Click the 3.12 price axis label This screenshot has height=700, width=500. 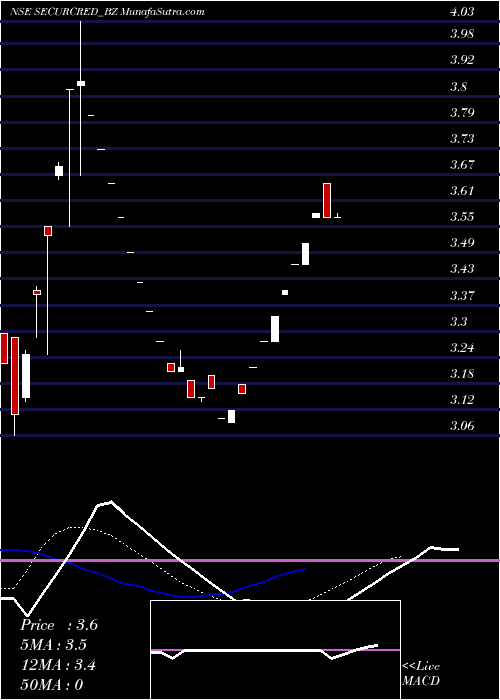pos(462,400)
